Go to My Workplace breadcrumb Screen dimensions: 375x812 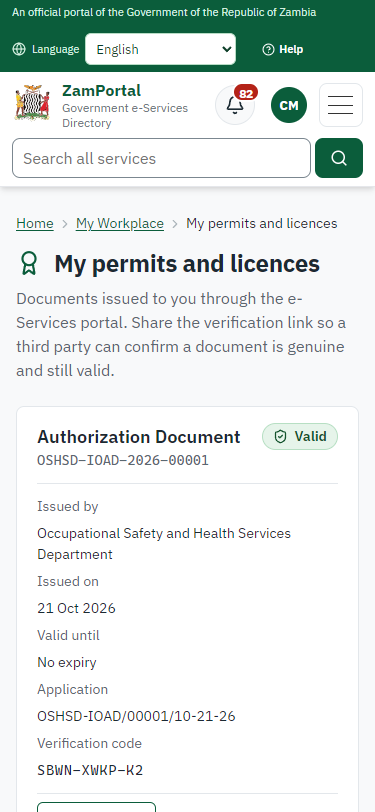[120, 223]
